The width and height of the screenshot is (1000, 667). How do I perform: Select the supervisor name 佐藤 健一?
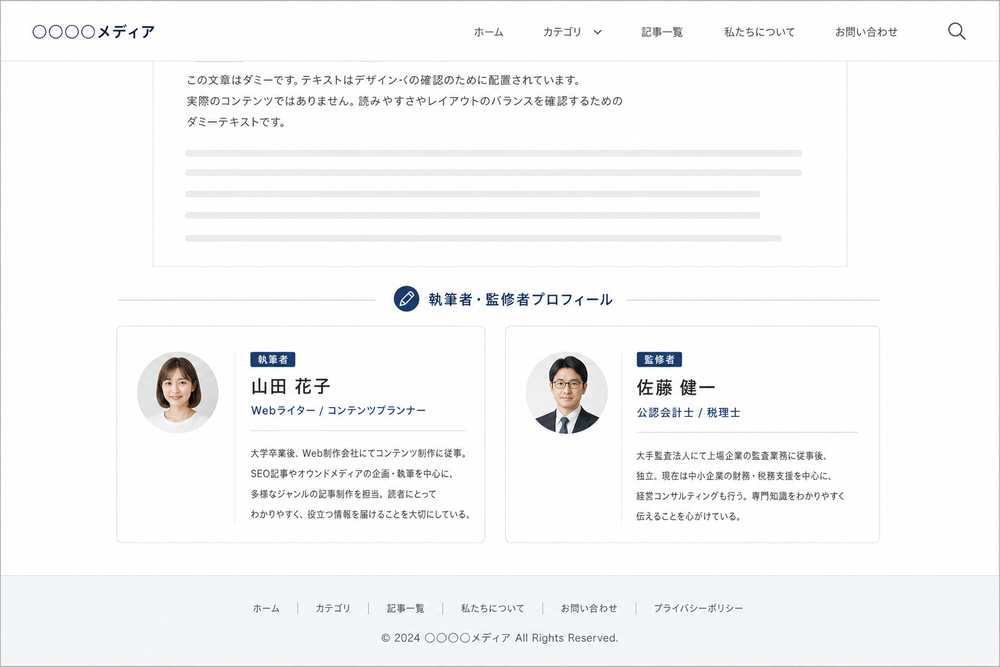(676, 388)
